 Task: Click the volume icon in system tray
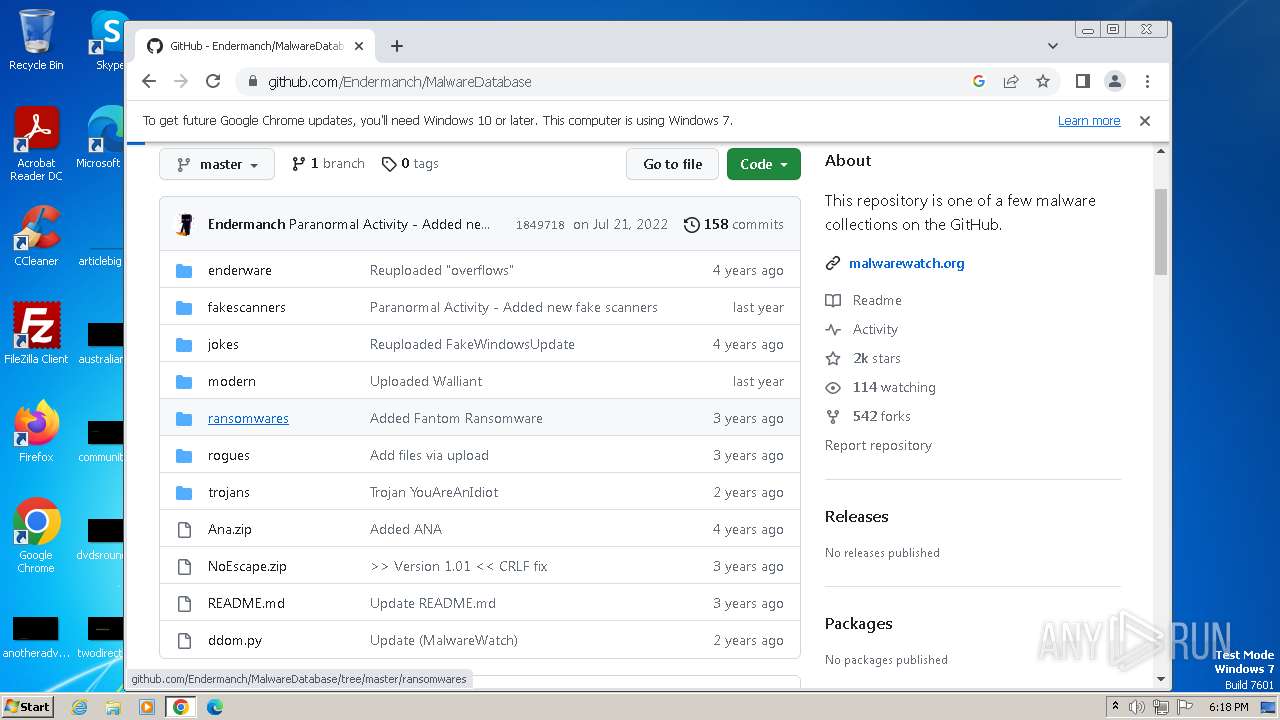tap(1137, 707)
